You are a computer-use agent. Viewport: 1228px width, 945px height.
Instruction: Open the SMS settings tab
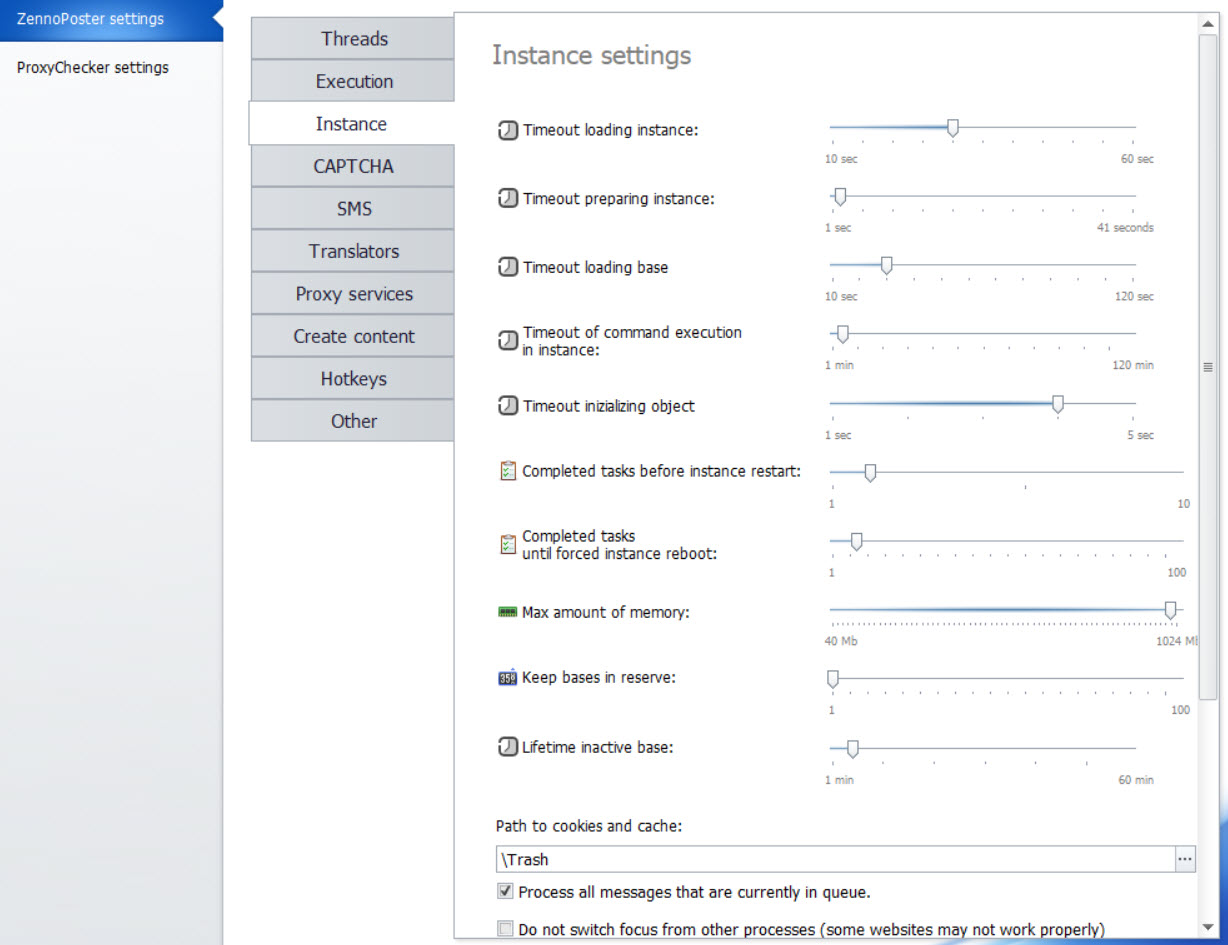[x=353, y=209]
